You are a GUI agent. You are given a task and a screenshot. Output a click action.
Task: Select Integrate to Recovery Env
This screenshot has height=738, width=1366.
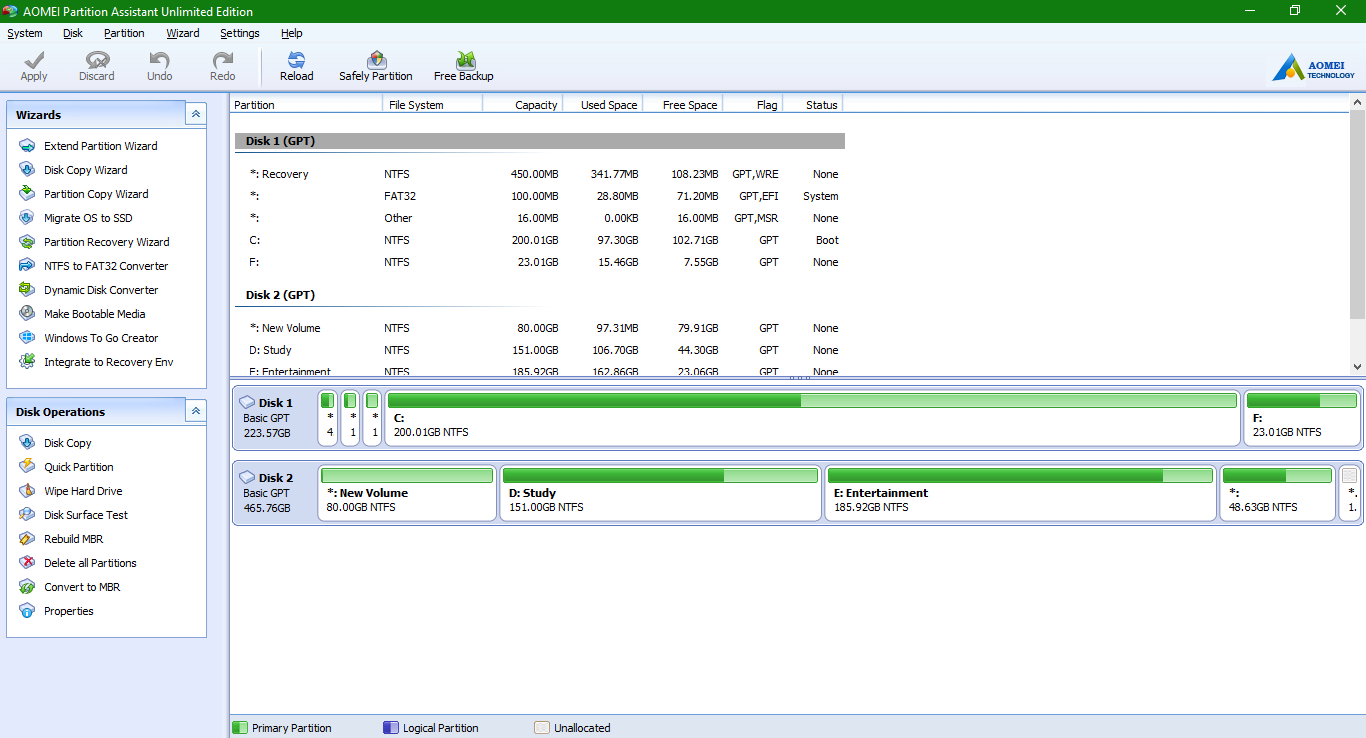(x=109, y=362)
